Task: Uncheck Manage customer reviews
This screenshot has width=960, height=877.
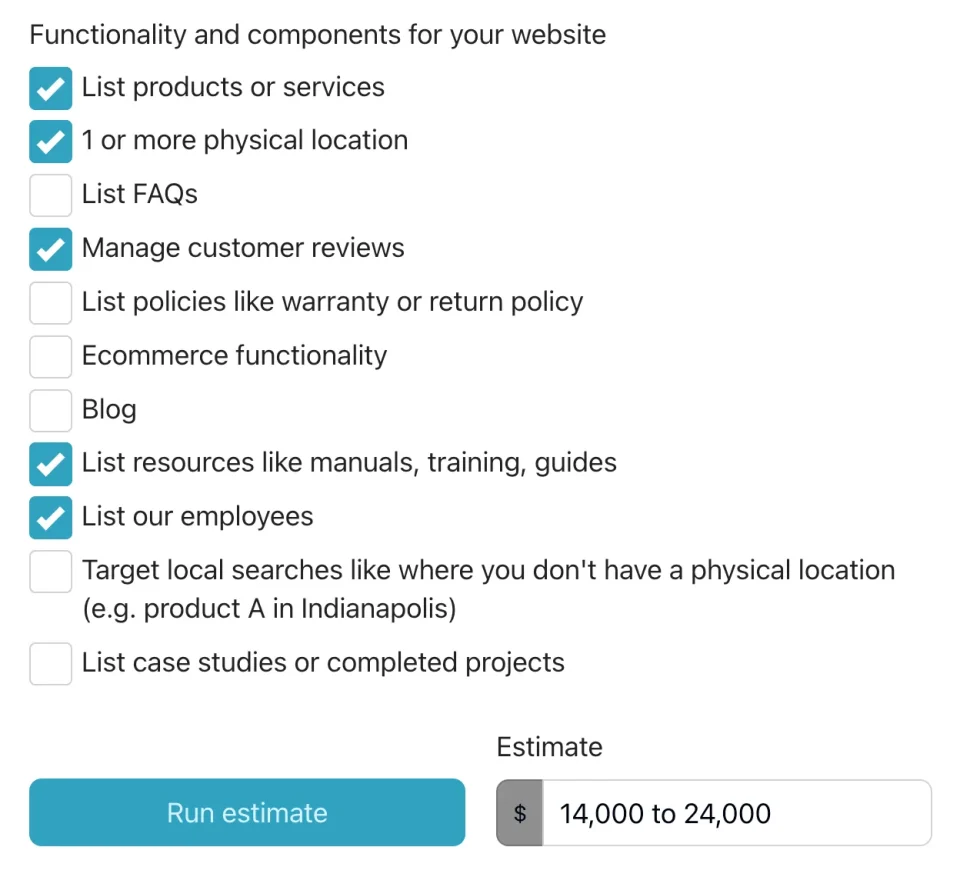Action: tap(50, 249)
